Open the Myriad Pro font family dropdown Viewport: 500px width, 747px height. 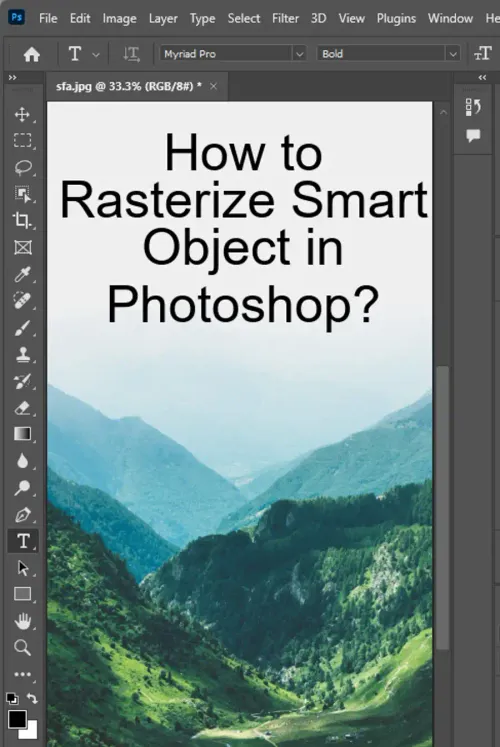pyautogui.click(x=299, y=54)
